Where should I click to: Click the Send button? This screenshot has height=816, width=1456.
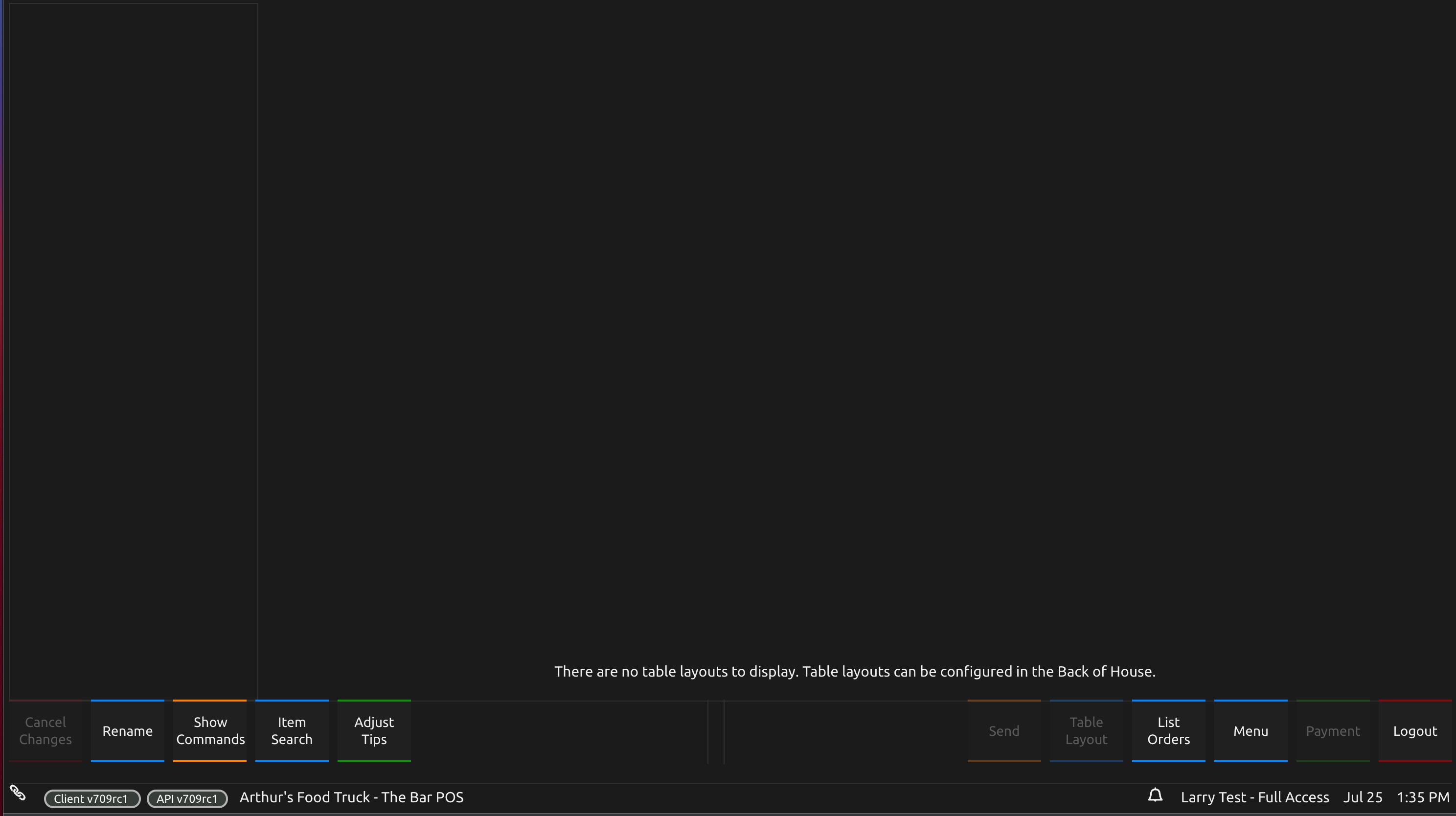(x=1004, y=731)
